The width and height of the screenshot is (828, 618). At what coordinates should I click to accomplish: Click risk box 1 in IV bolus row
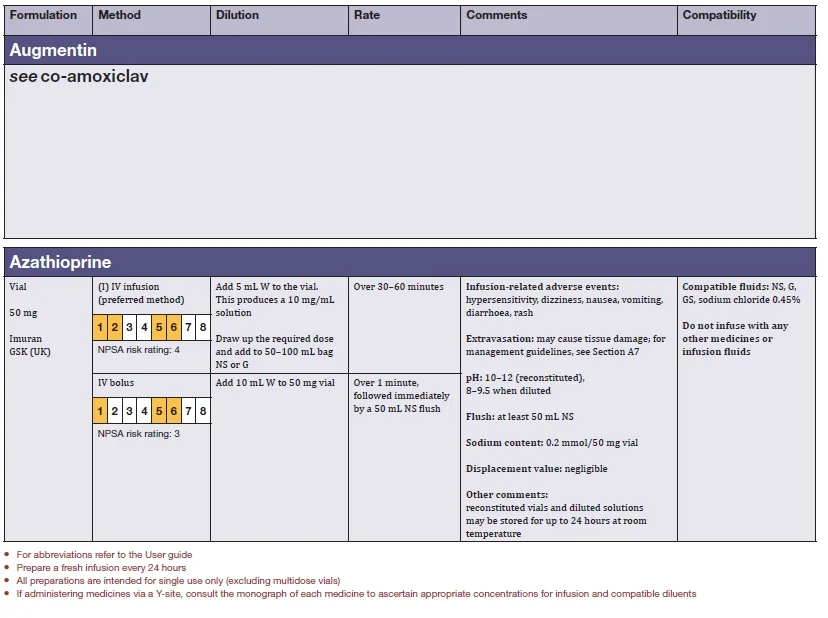[x=101, y=411]
